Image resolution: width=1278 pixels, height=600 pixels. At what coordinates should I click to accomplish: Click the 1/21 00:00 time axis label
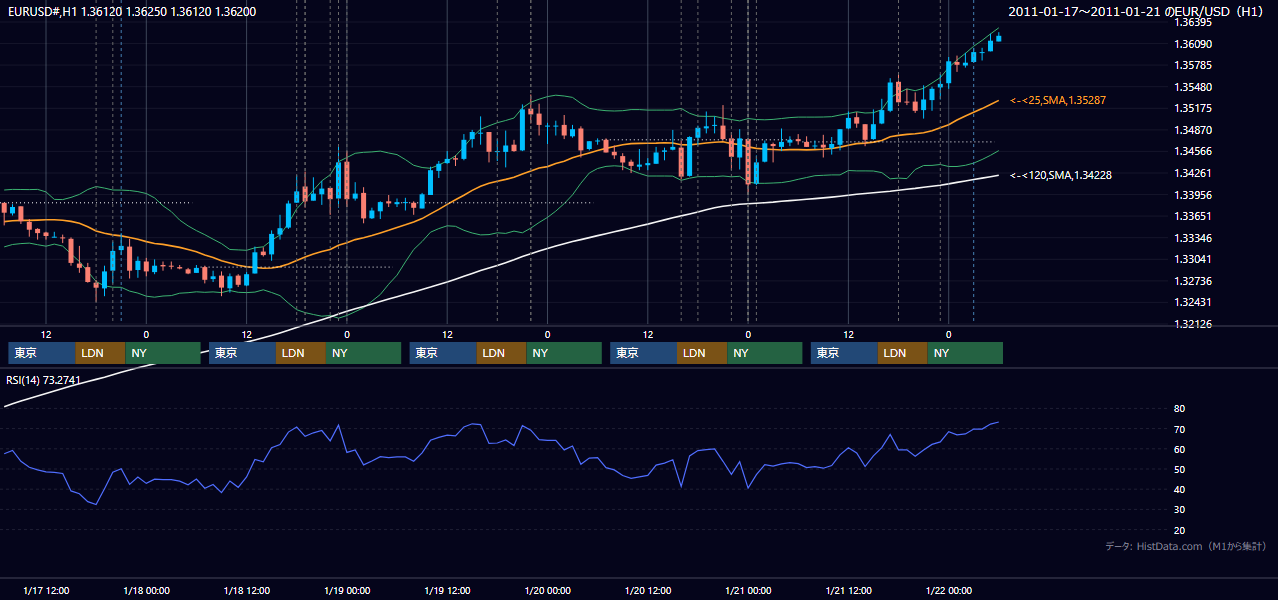(x=748, y=590)
